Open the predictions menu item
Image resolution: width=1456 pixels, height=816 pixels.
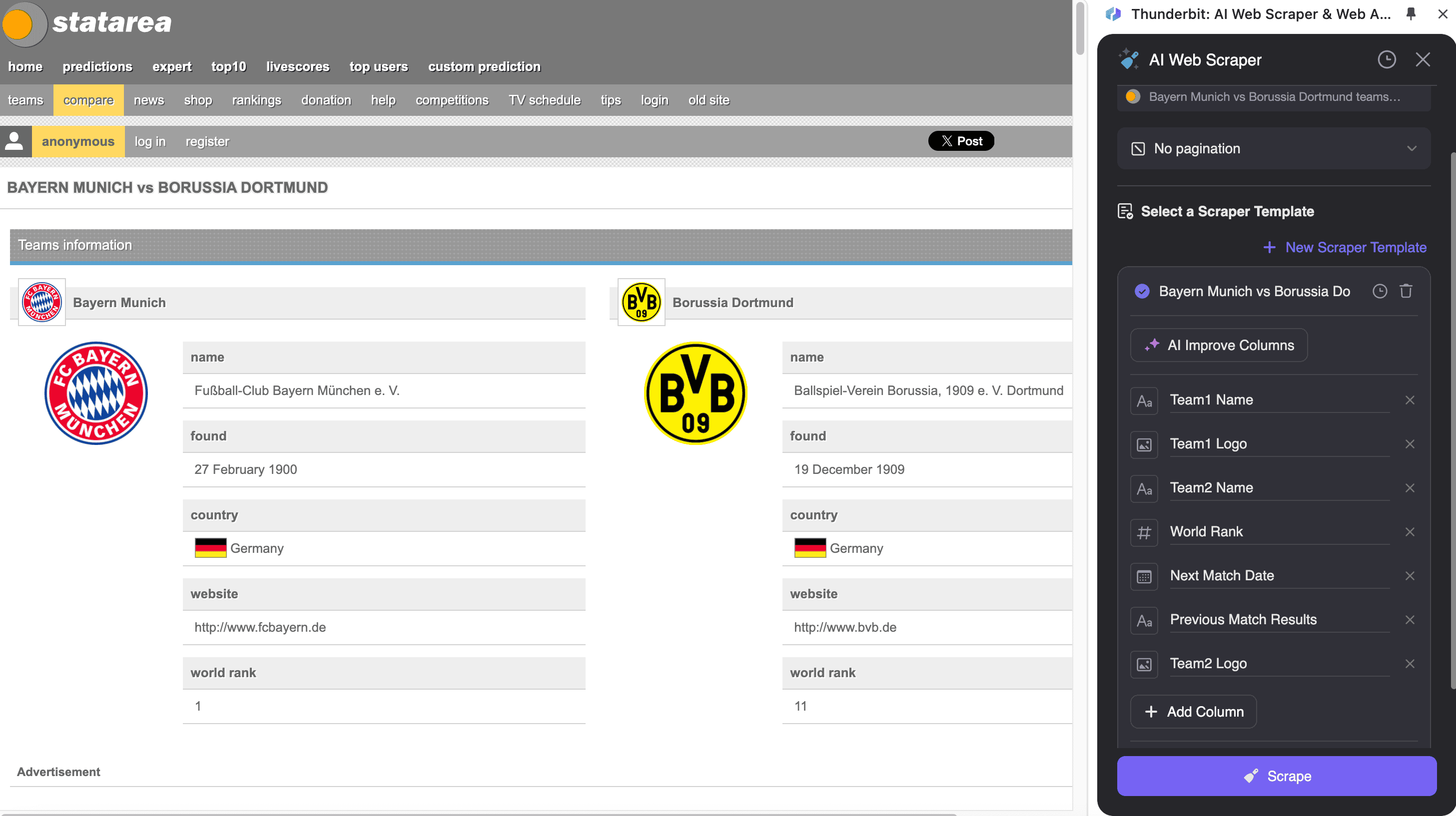[x=97, y=67]
